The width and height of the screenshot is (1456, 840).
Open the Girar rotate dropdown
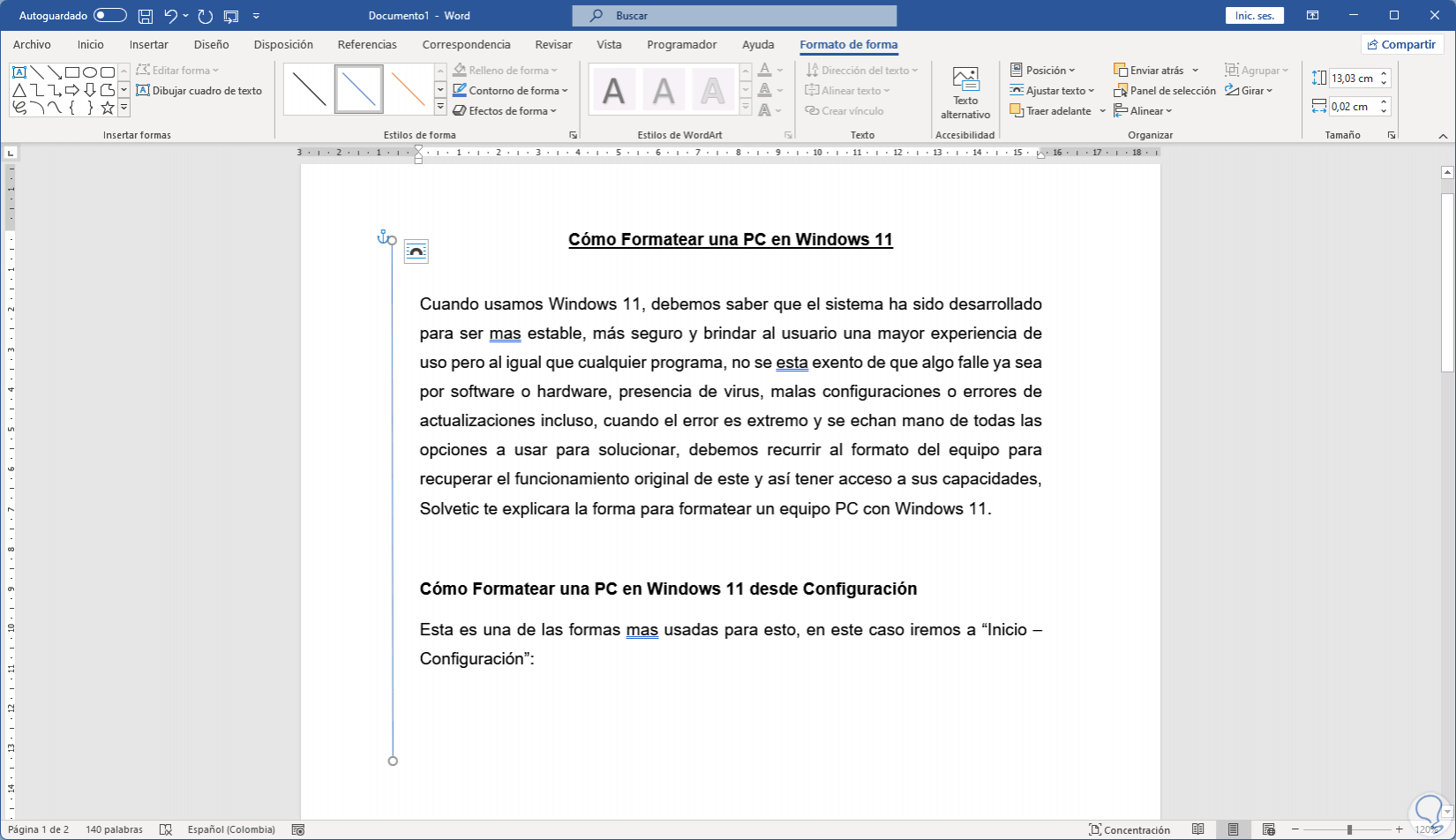pyautogui.click(x=1250, y=91)
